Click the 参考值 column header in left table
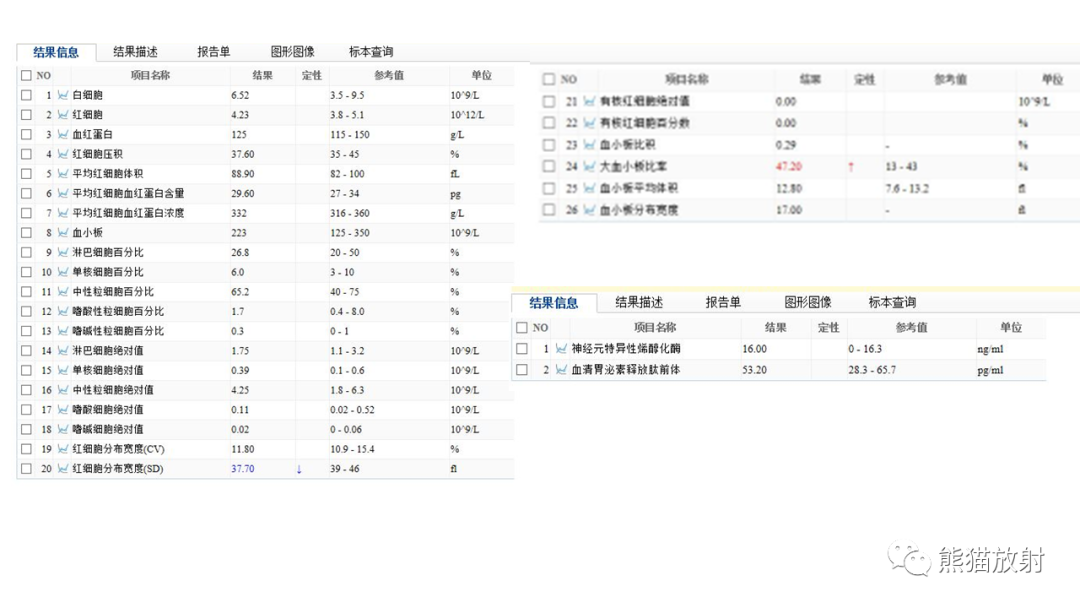Image resolution: width=1080 pixels, height=608 pixels. pyautogui.click(x=388, y=76)
